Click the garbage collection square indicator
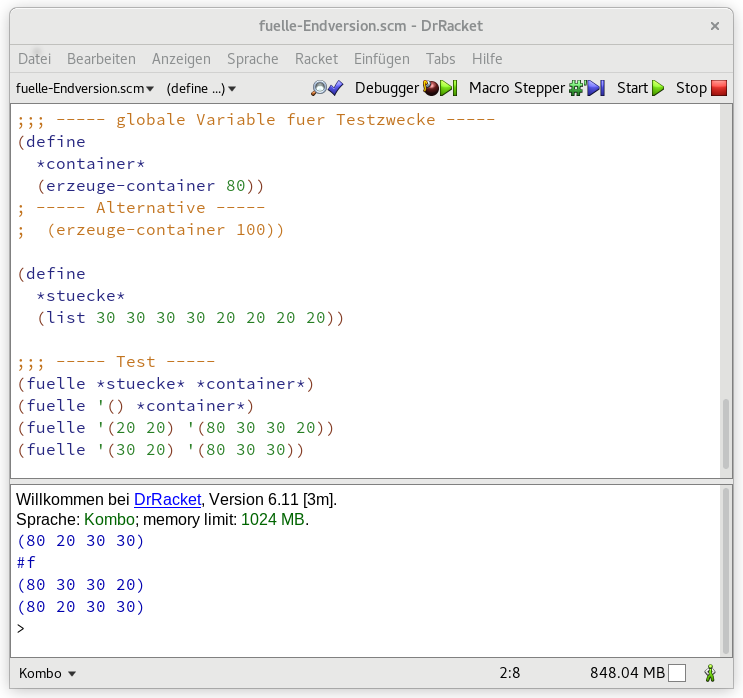The height and width of the screenshot is (698, 743). tap(677, 673)
